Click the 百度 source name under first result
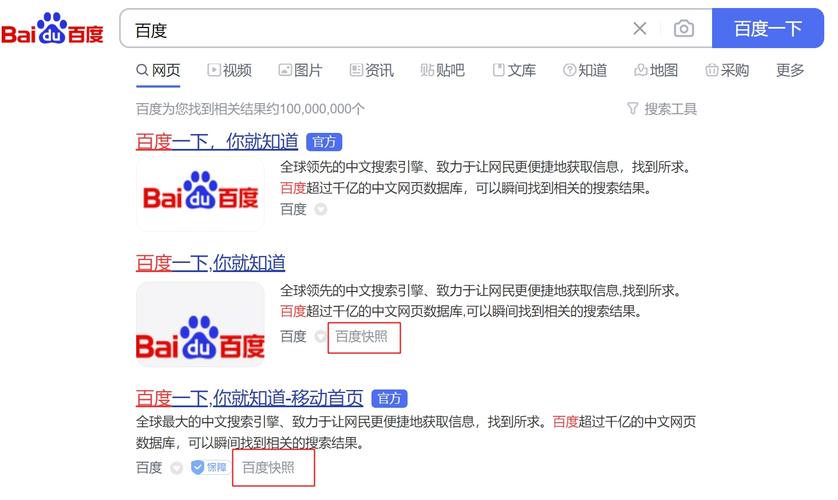This screenshot has height=500, width=838. click(293, 209)
